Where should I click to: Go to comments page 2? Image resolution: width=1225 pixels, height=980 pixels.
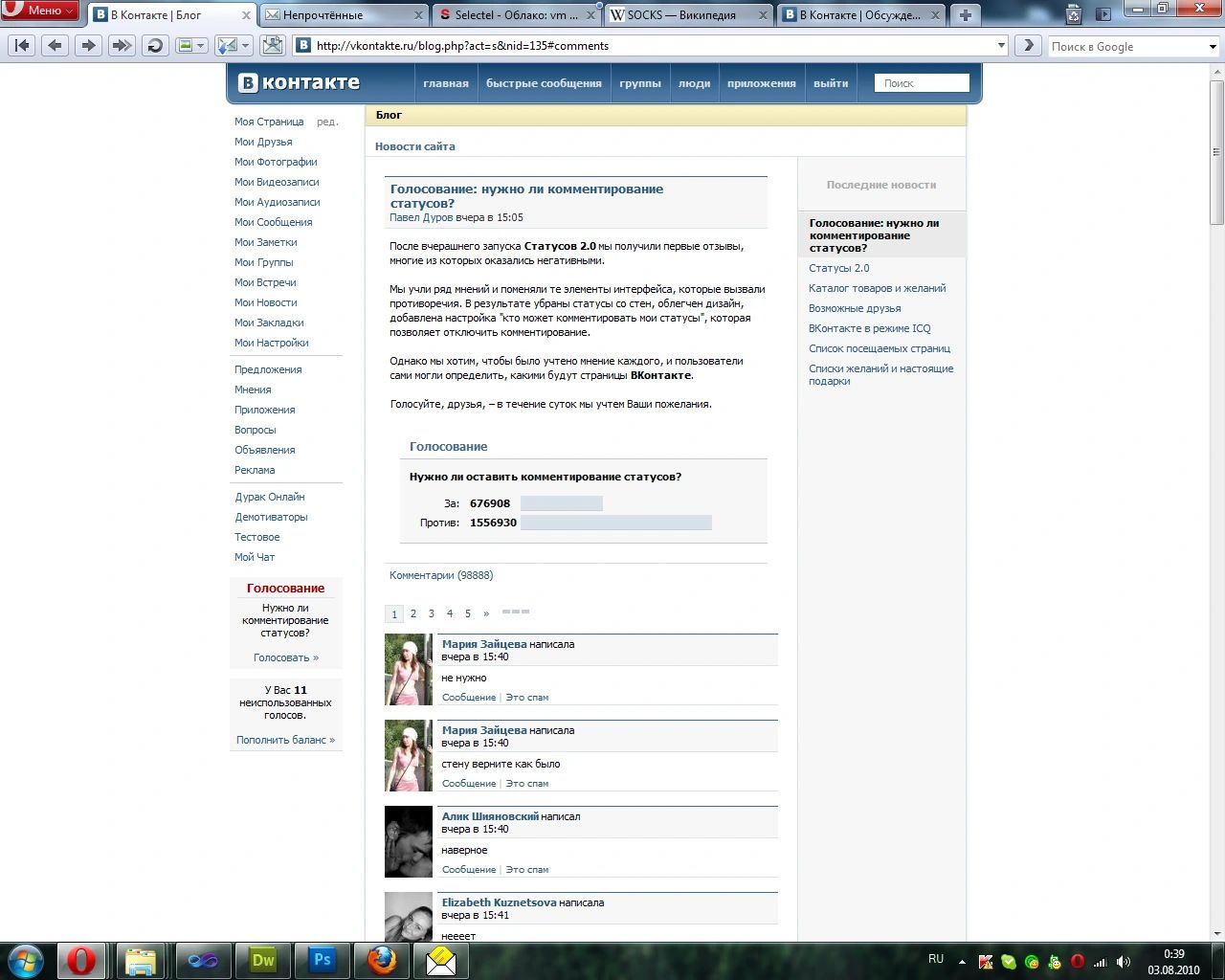pos(413,613)
